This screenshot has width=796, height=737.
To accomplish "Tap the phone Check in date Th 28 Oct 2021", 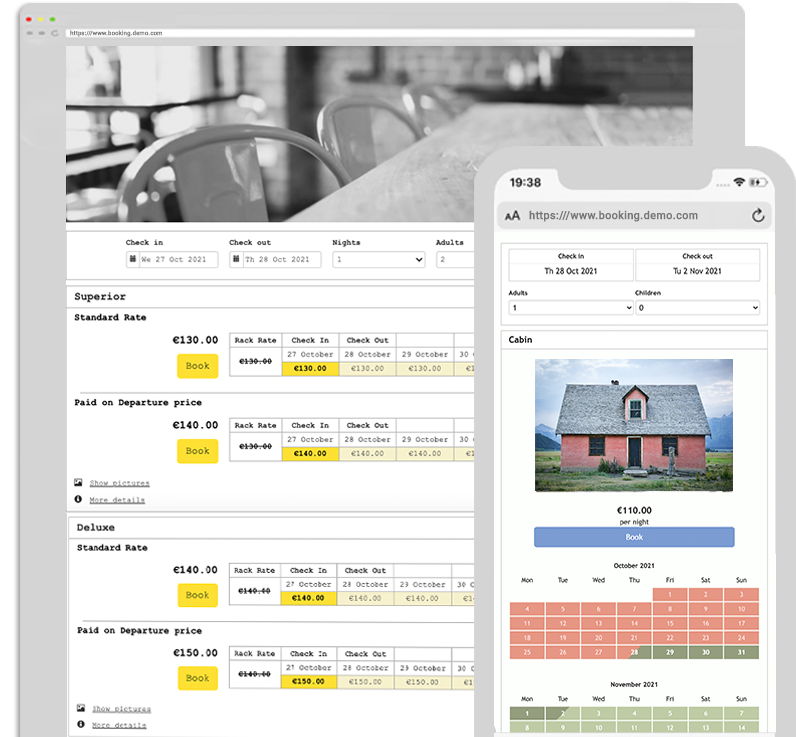I will coord(571,271).
